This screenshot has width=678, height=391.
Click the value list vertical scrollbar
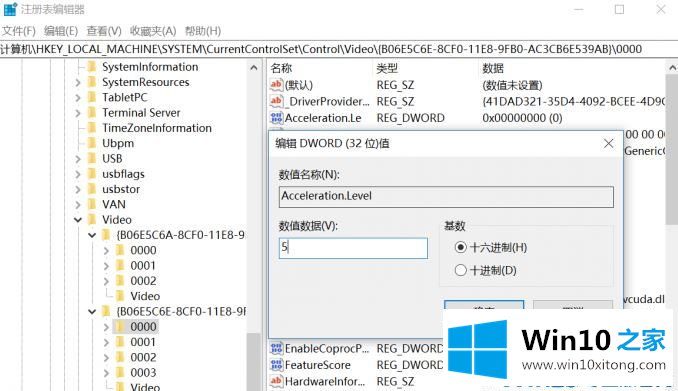coord(672,149)
